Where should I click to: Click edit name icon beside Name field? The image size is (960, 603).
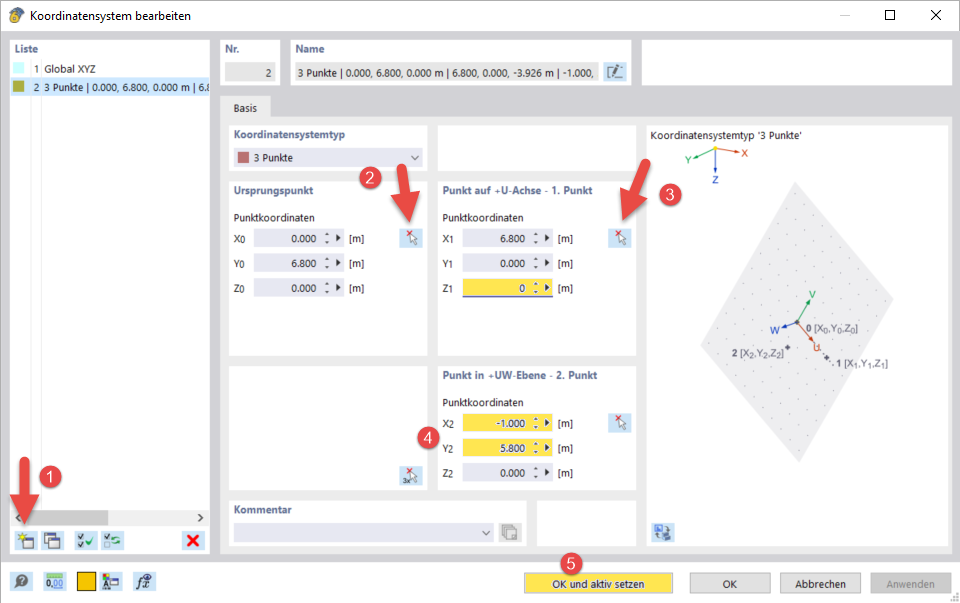point(615,72)
